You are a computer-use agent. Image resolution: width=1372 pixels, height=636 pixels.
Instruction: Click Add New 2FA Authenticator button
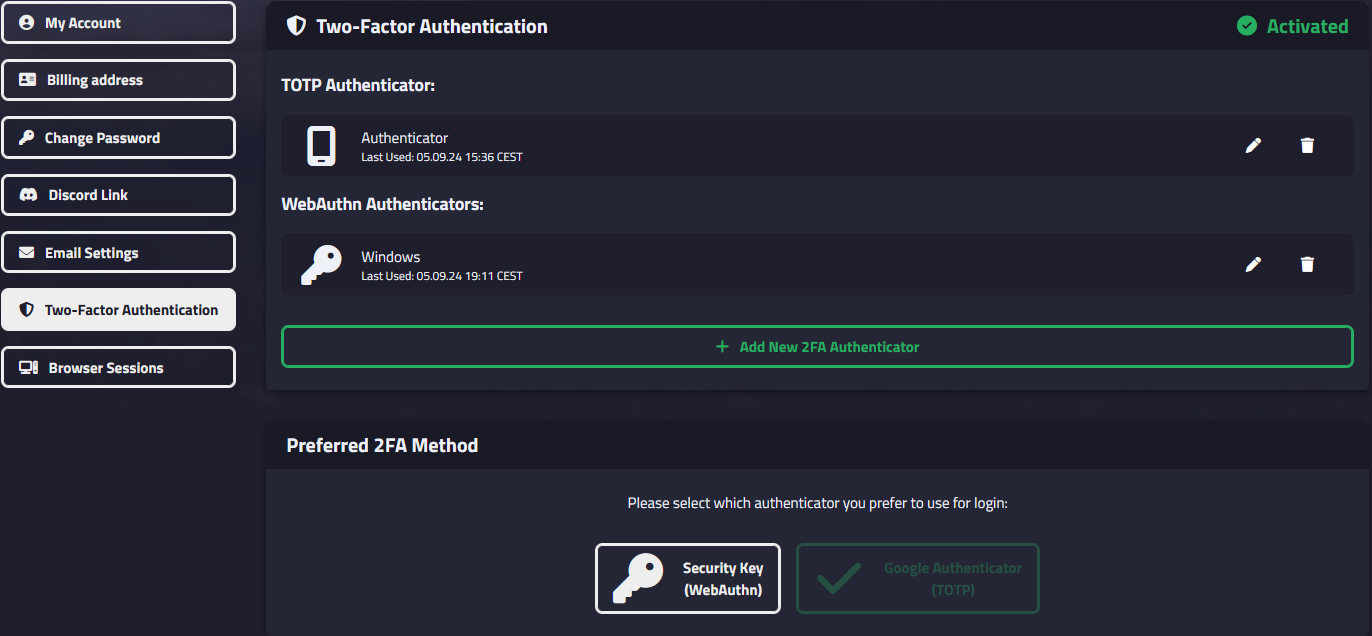coord(817,347)
